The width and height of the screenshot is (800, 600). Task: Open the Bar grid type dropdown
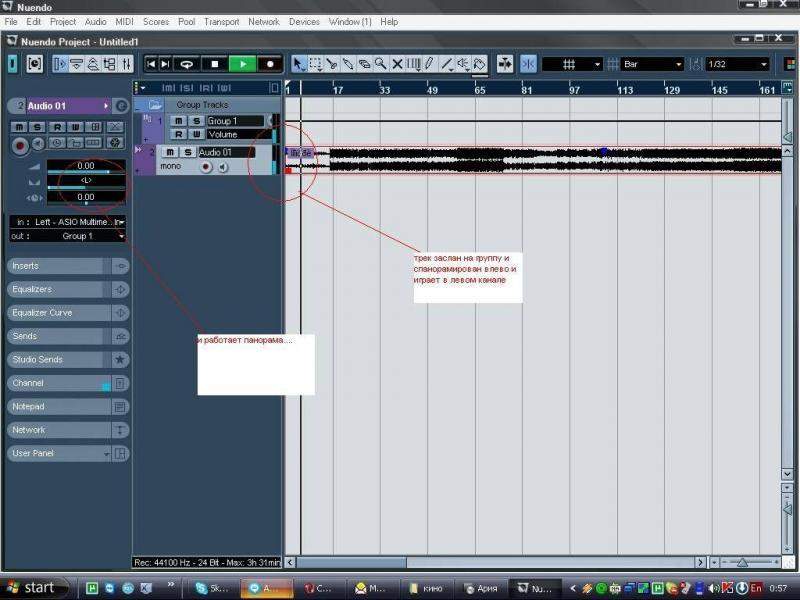pyautogui.click(x=652, y=64)
